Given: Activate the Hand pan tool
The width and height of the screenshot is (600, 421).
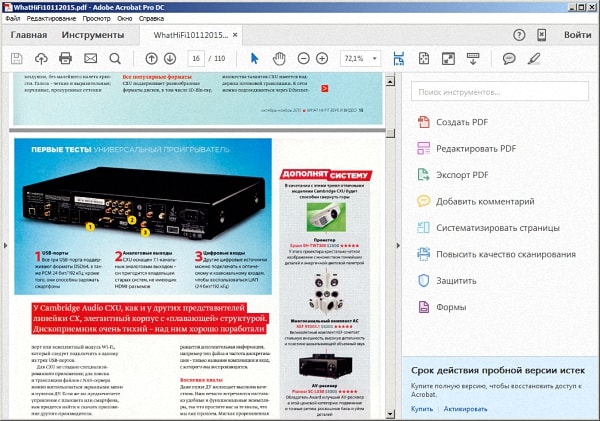Looking at the screenshot, I should (x=279, y=59).
